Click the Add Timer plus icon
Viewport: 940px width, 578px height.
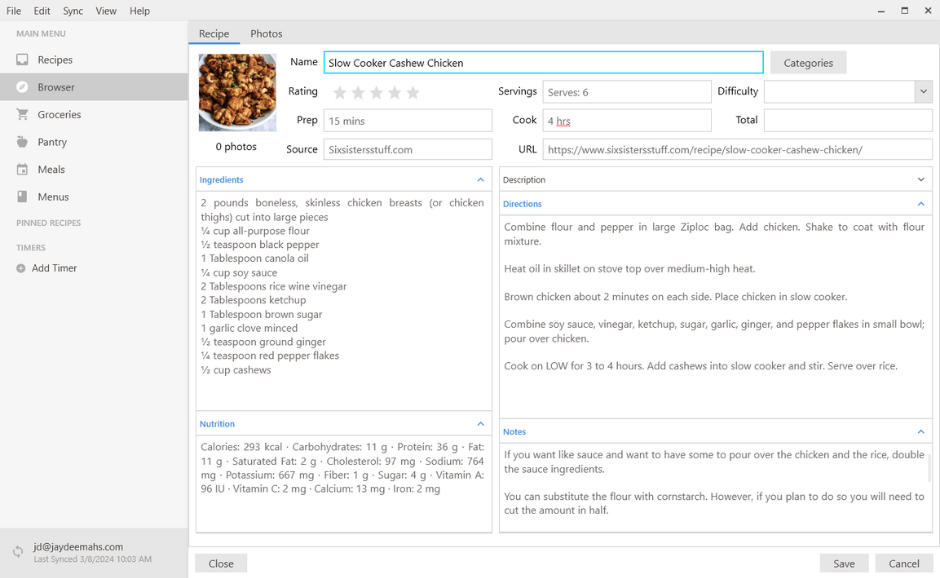pyautogui.click(x=21, y=268)
